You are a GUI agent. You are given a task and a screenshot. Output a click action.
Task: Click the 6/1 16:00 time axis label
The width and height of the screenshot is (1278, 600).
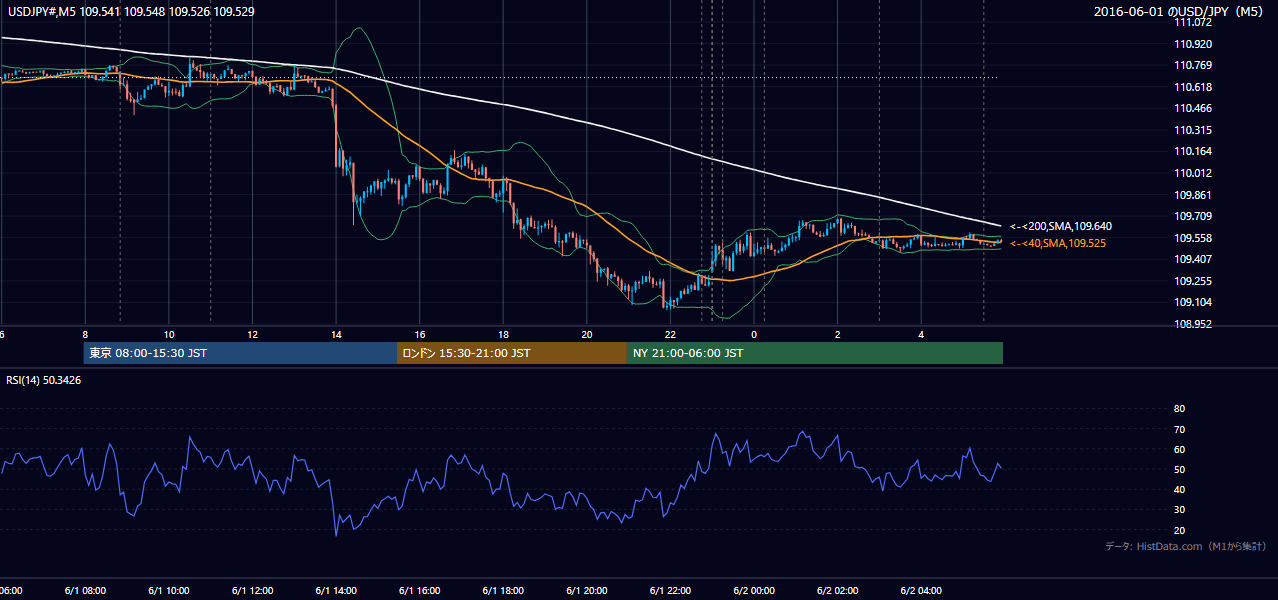pyautogui.click(x=420, y=591)
